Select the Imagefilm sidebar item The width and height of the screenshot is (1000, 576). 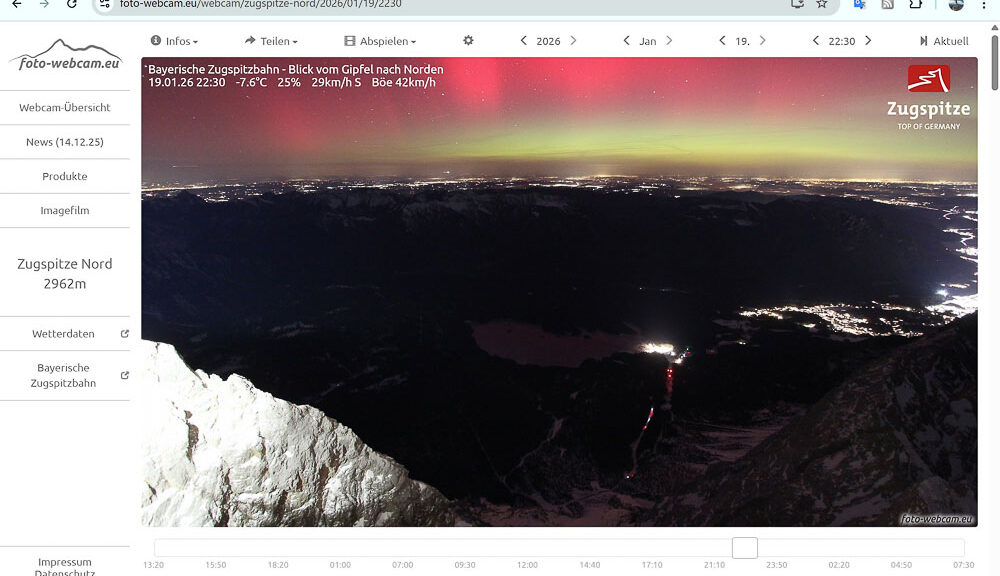pos(65,211)
